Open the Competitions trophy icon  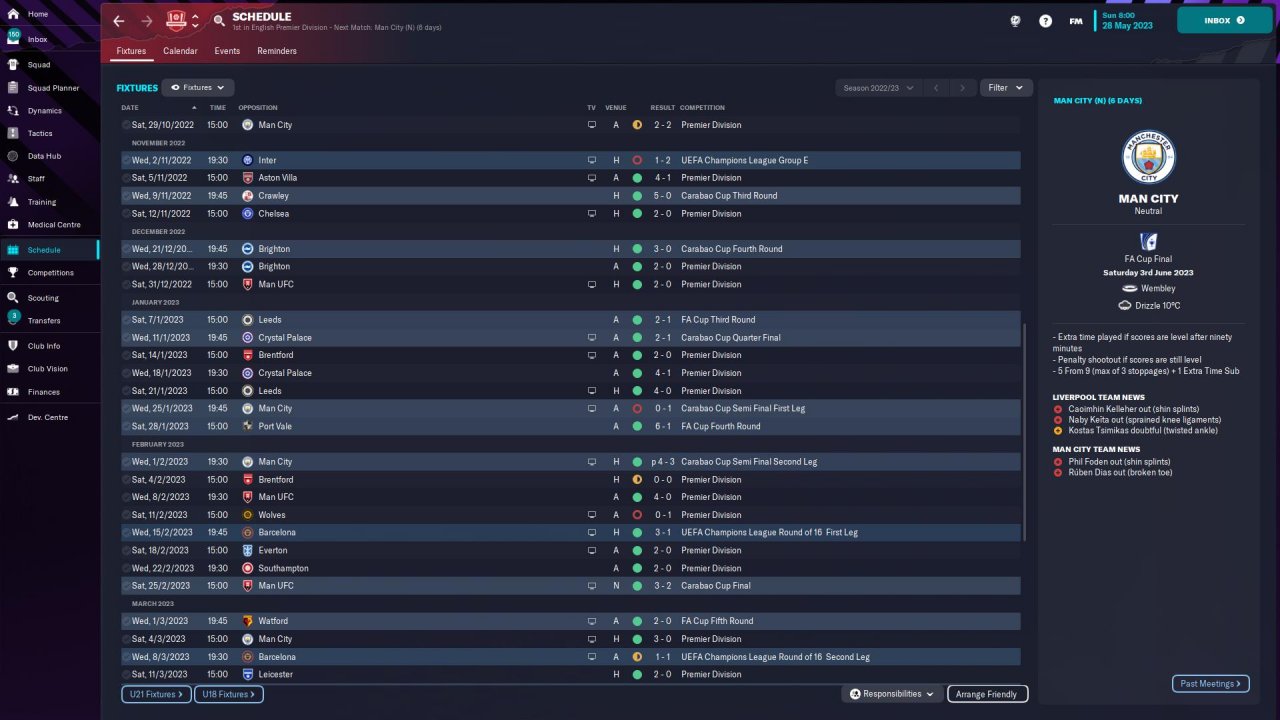click(13, 273)
